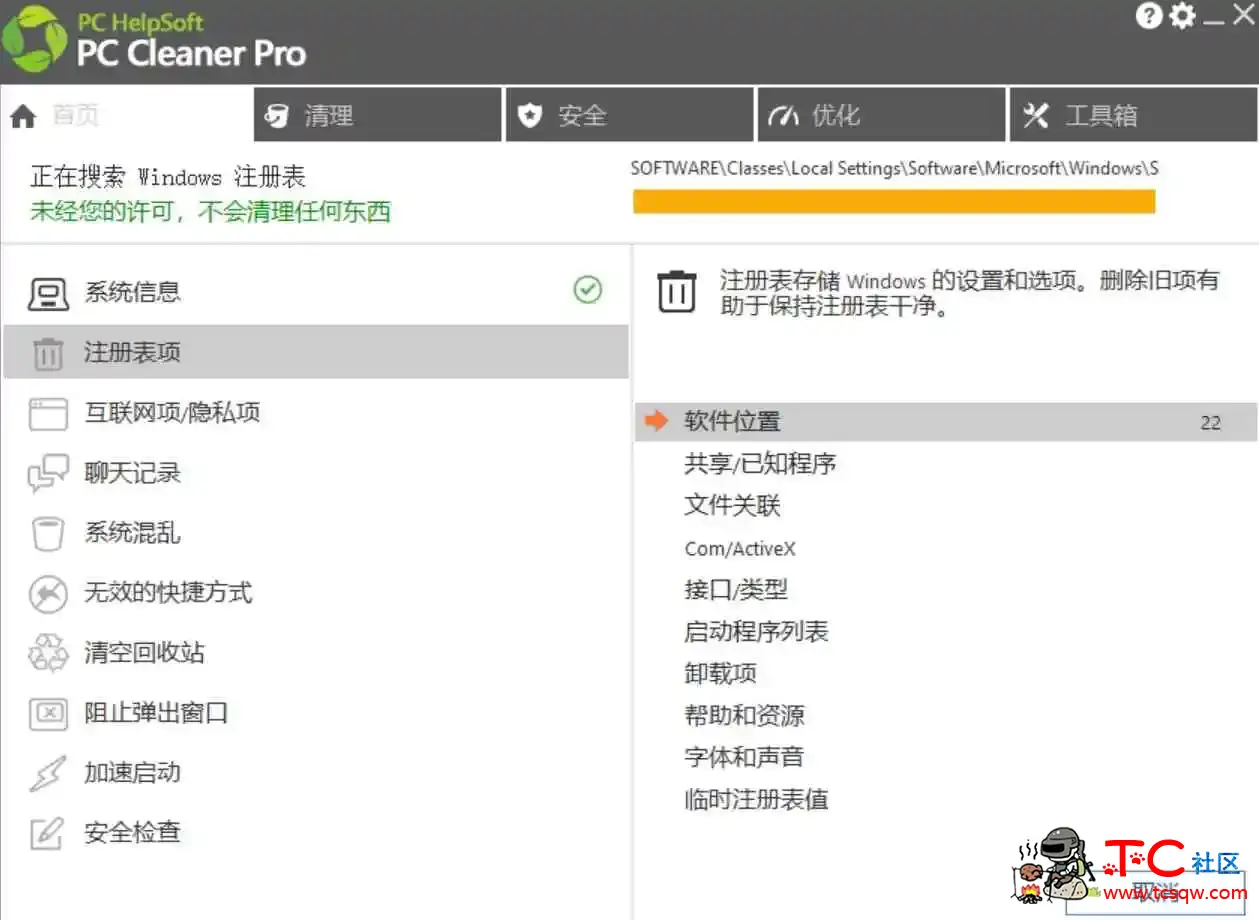
Task: Select 清空回收站 entry
Action: (316, 652)
